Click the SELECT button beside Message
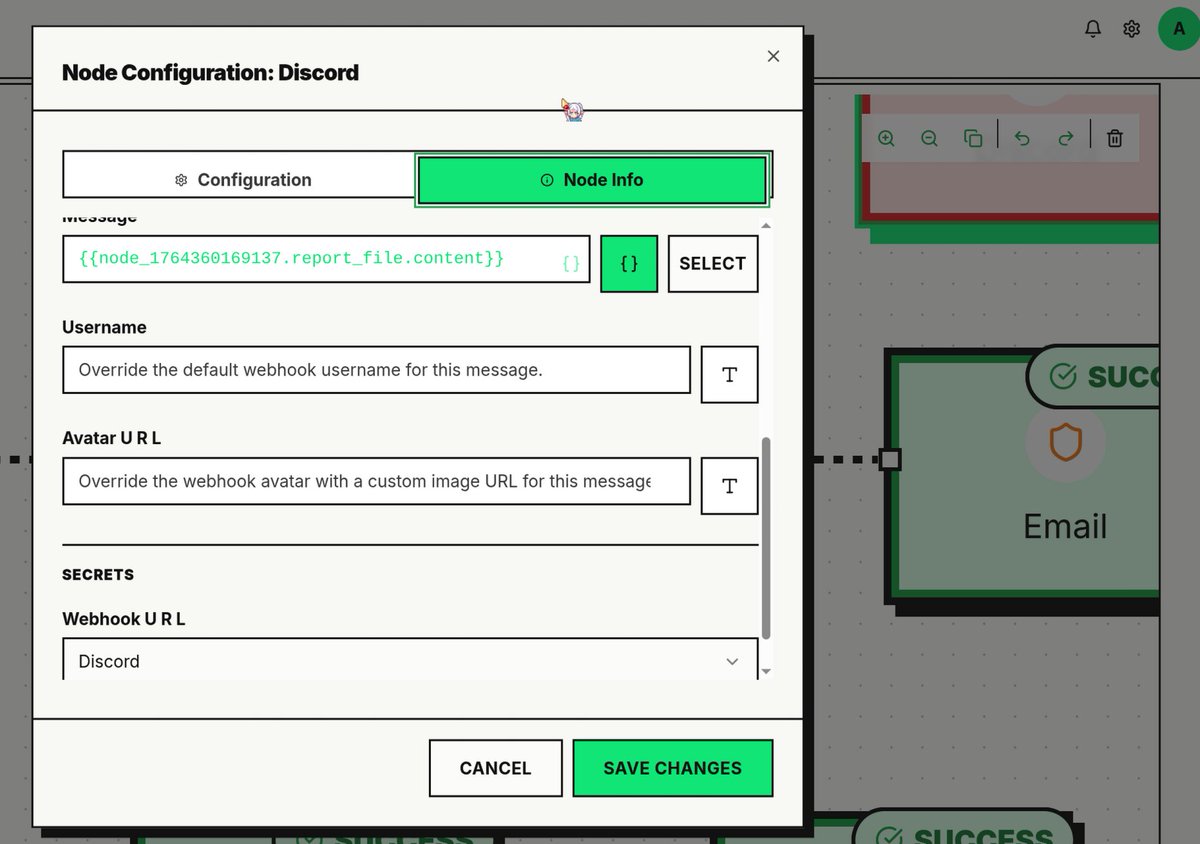Image resolution: width=1200 pixels, height=844 pixels. (x=712, y=264)
